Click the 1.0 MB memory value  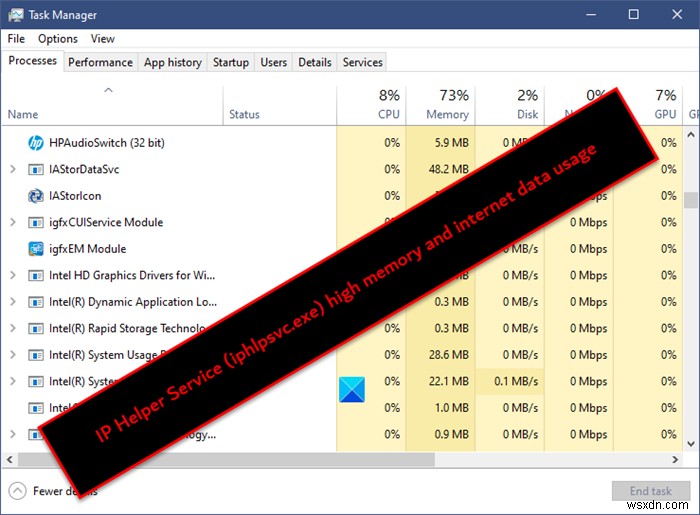[x=451, y=408]
